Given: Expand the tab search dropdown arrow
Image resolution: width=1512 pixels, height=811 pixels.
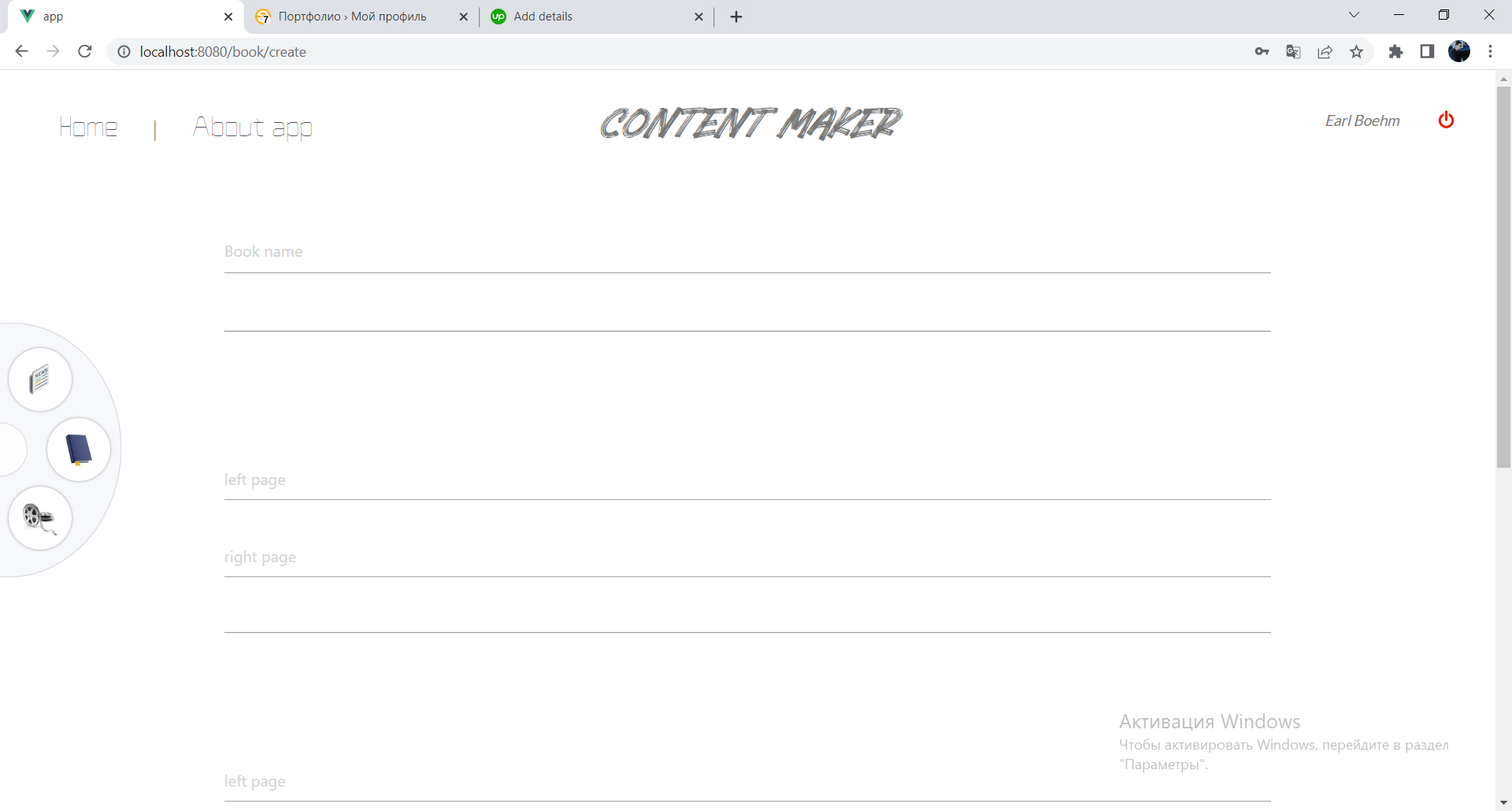Looking at the screenshot, I should point(1354,15).
